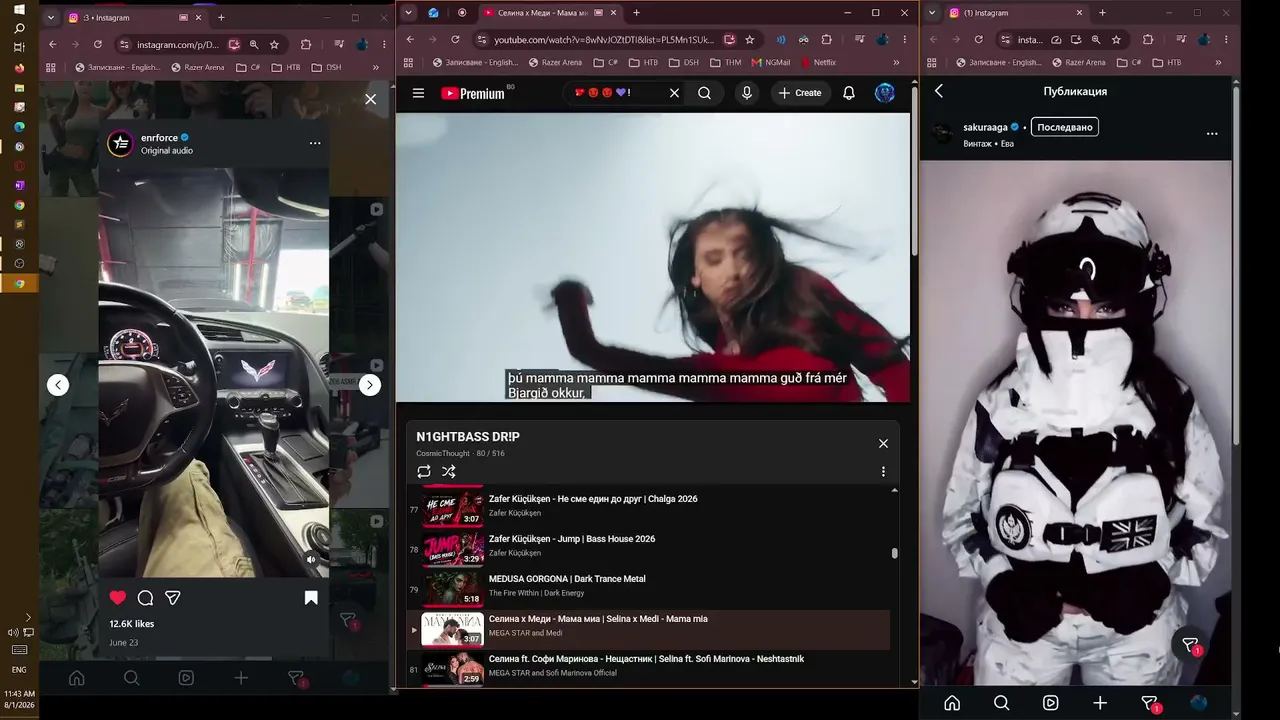Open a new tab in the YouTube window
1280x720 pixels.
click(x=636, y=13)
